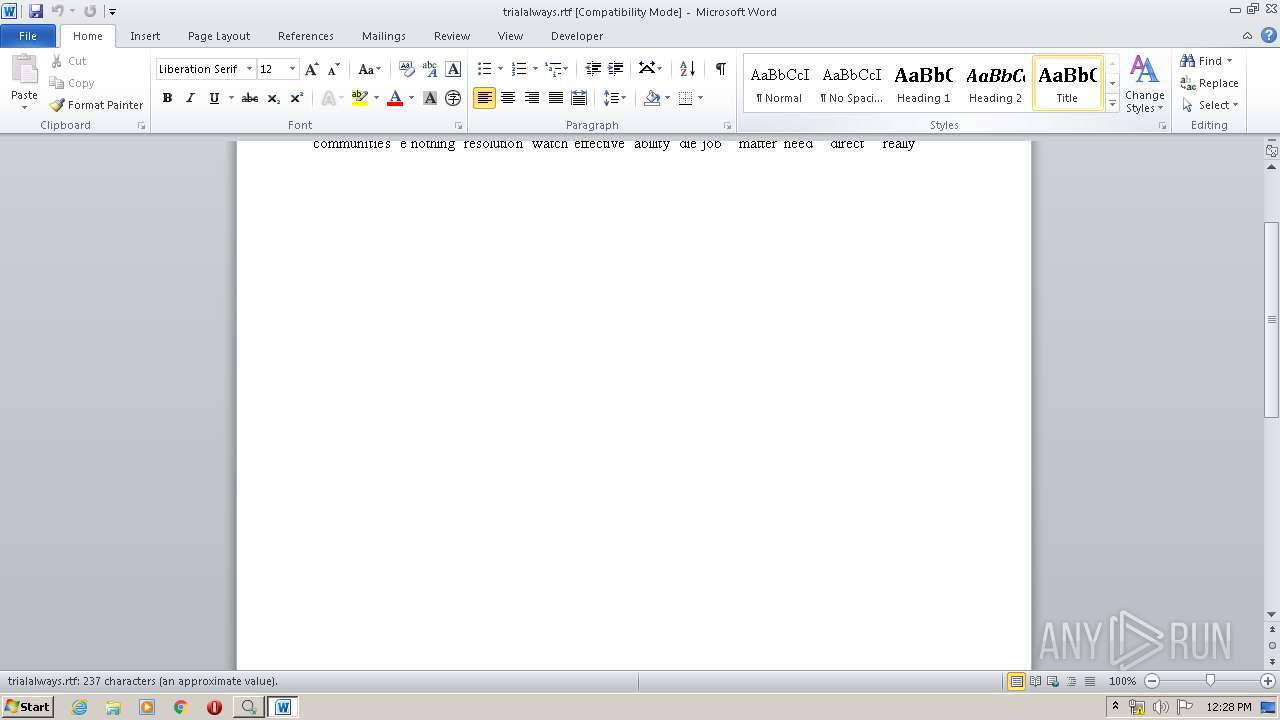The image size is (1280, 720).
Task: Select Center alignment
Action: 508,98
